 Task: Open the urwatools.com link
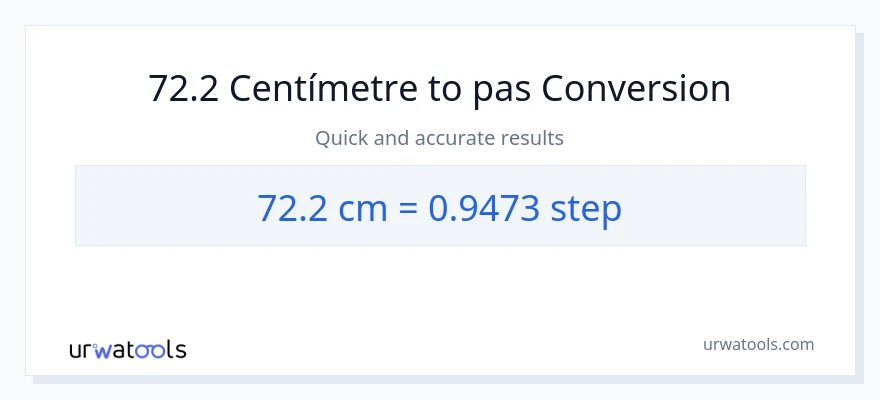pyautogui.click(x=758, y=344)
